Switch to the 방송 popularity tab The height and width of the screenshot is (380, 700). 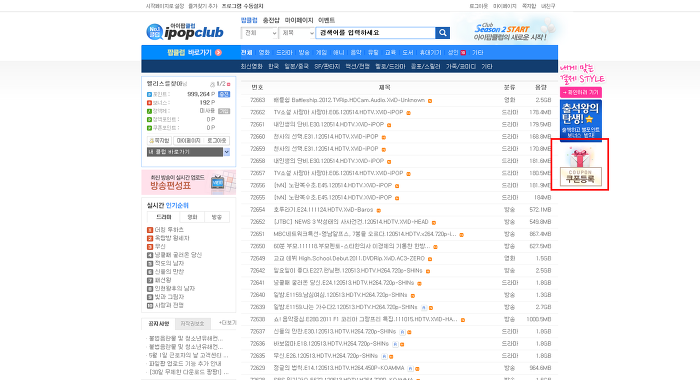tap(217, 217)
